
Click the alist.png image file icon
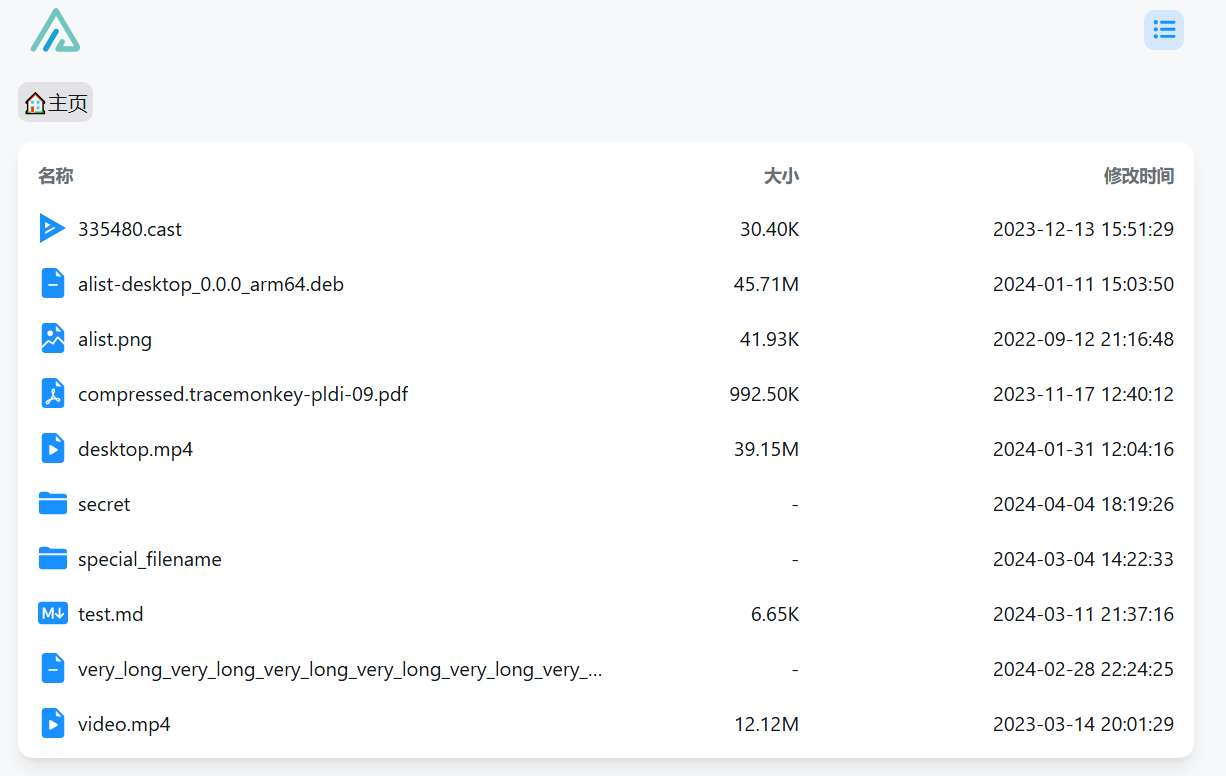pos(52,339)
